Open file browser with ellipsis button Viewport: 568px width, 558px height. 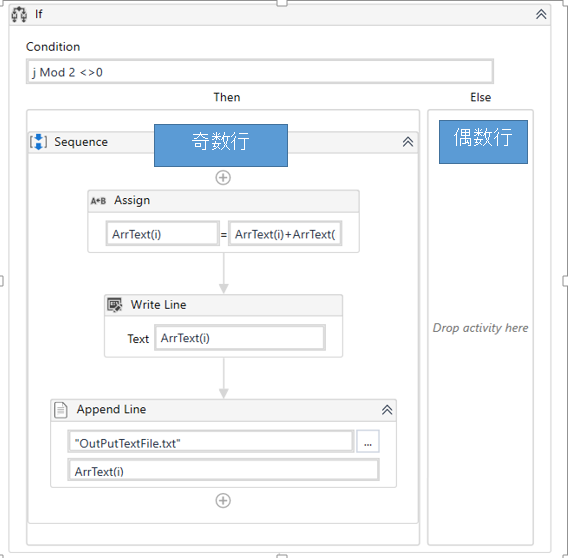[368, 441]
